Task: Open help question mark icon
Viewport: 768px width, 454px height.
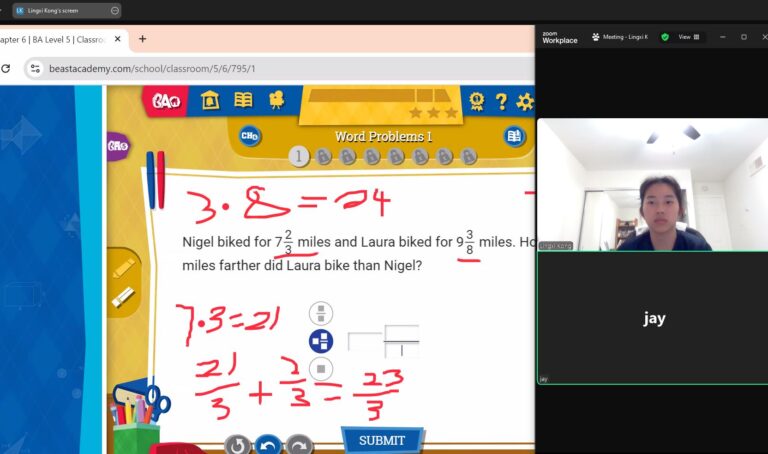Action: pyautogui.click(x=501, y=101)
